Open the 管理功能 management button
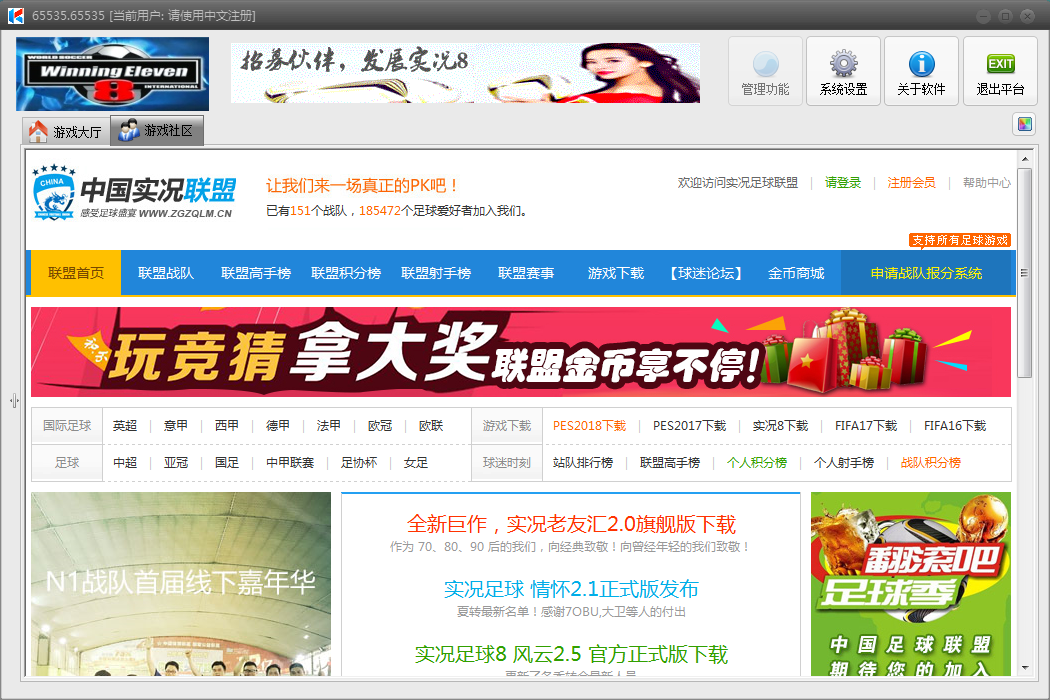 (x=765, y=72)
